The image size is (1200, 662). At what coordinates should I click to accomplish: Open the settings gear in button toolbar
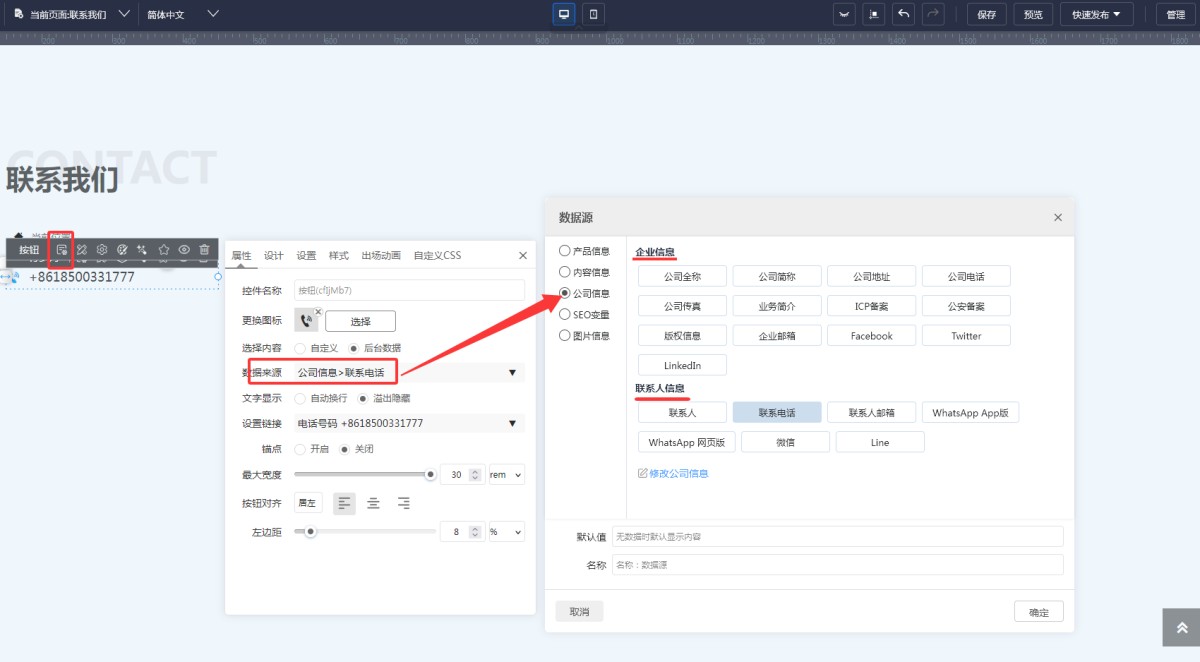pyautogui.click(x=102, y=249)
